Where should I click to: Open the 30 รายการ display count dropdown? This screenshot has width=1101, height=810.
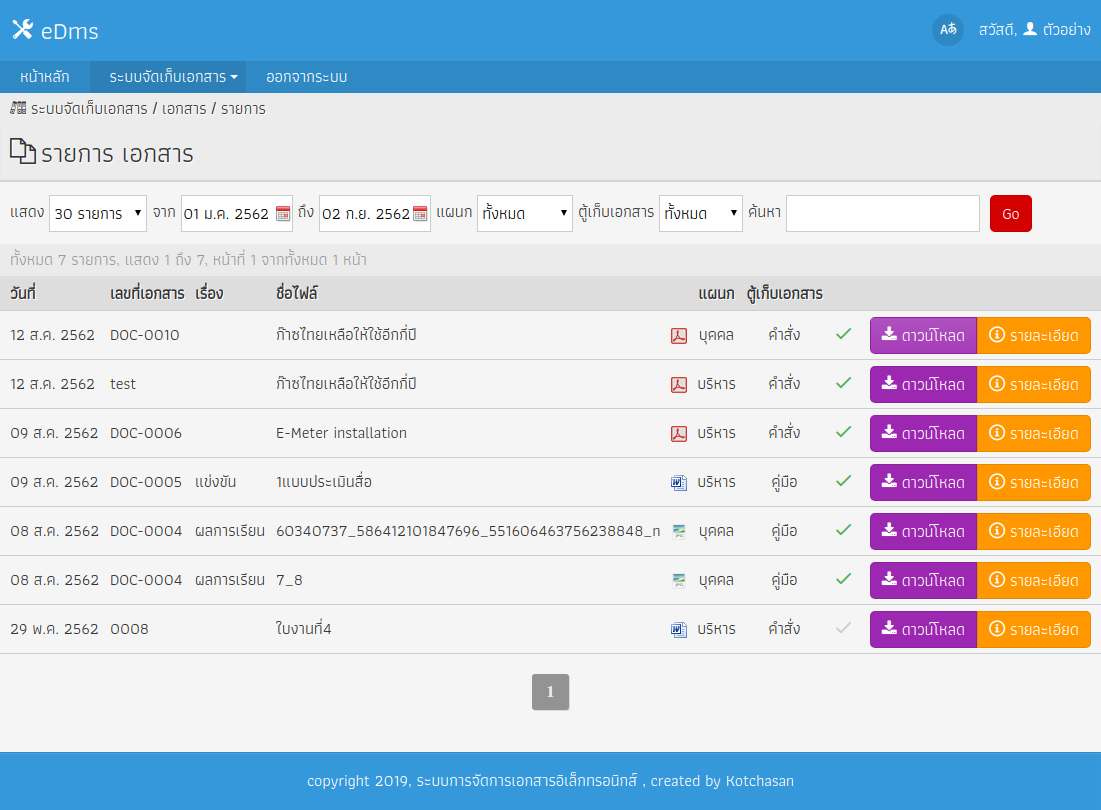(x=98, y=213)
